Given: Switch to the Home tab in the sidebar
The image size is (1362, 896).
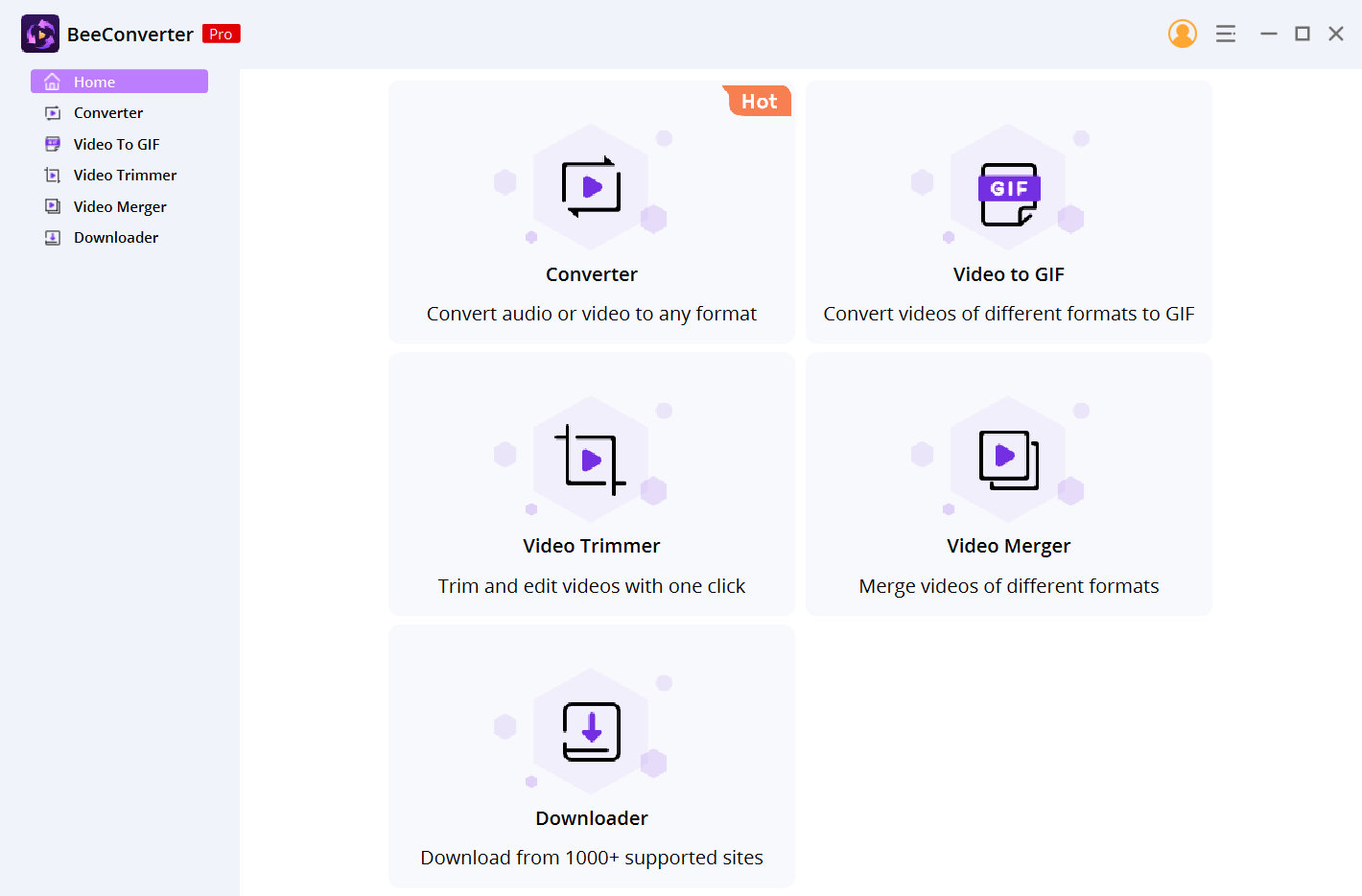Looking at the screenshot, I should click(x=119, y=82).
